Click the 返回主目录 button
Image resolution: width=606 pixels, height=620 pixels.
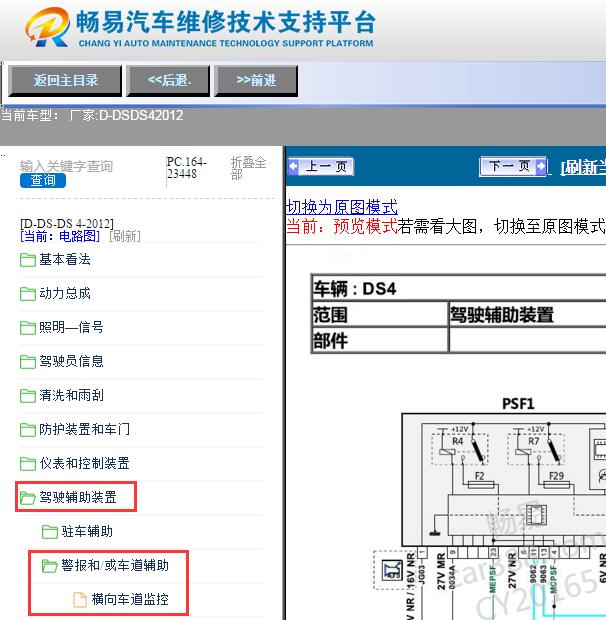point(65,81)
